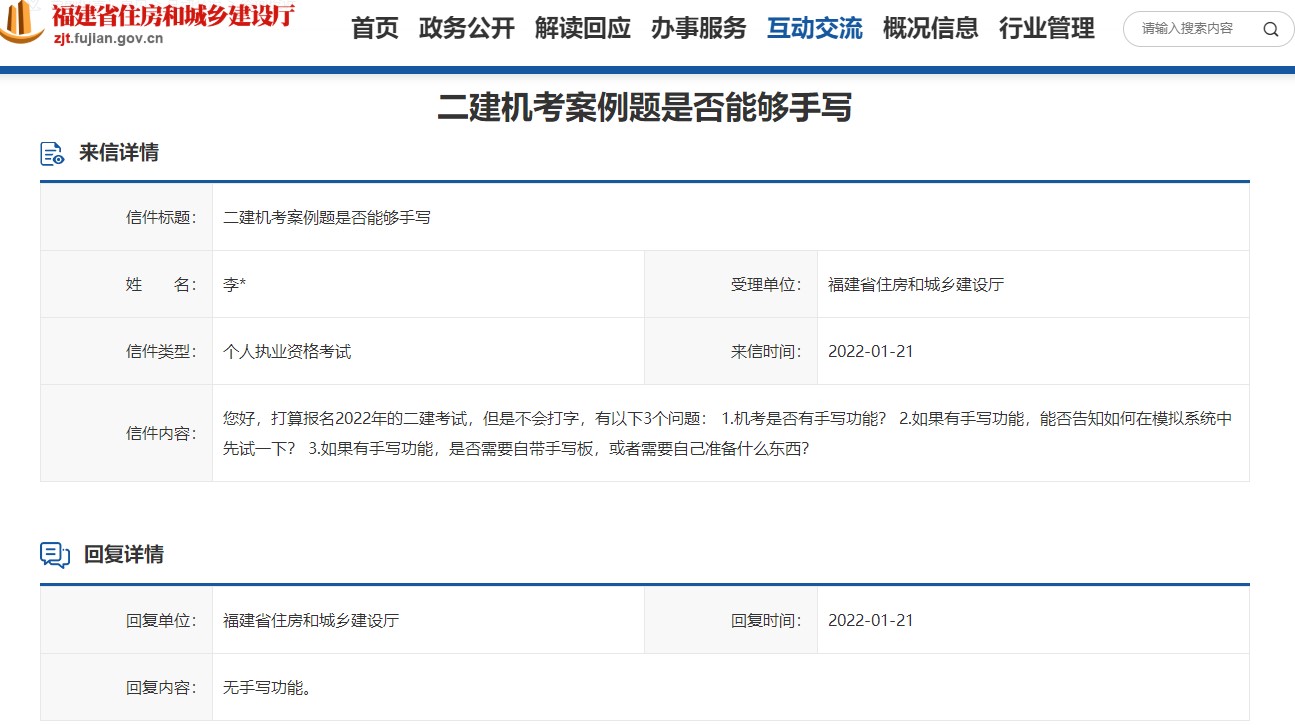Open the 解读回应 section

pyautogui.click(x=584, y=29)
